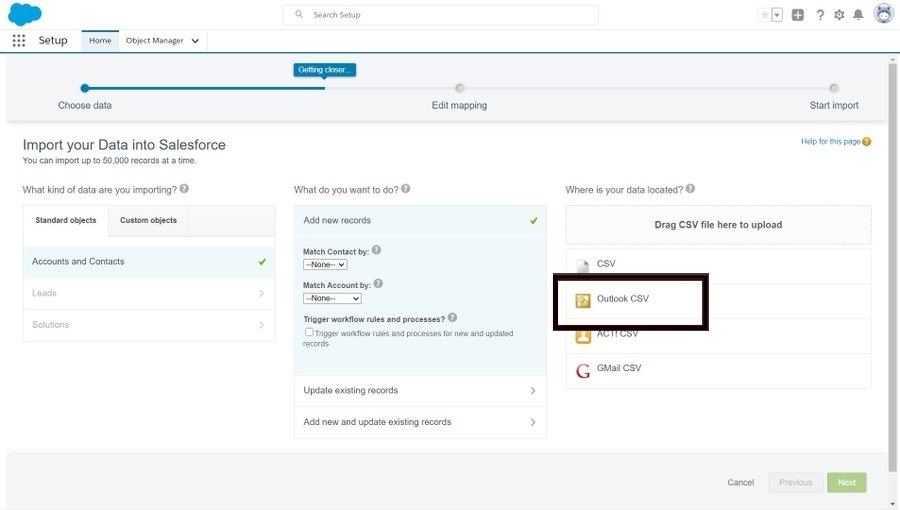Click the 'Getting closer...' progress tooltip
The image size is (900, 510).
click(324, 69)
